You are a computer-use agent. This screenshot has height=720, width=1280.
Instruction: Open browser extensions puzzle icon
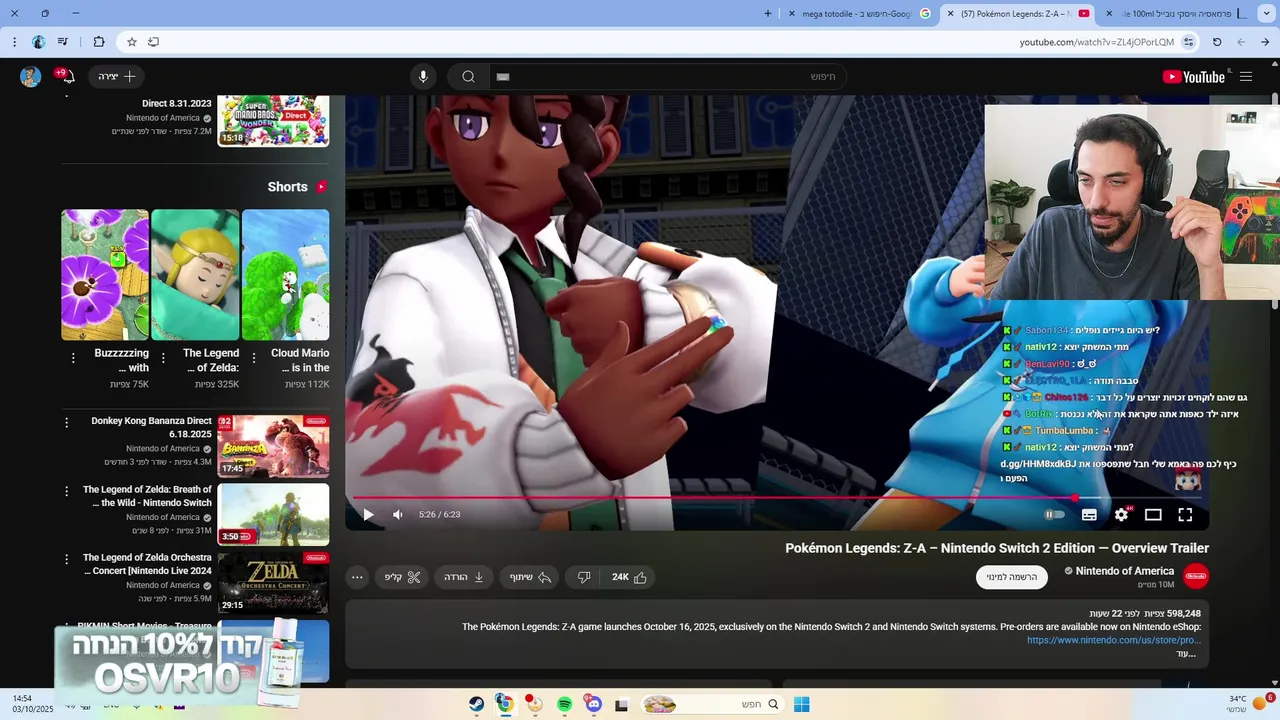point(99,42)
